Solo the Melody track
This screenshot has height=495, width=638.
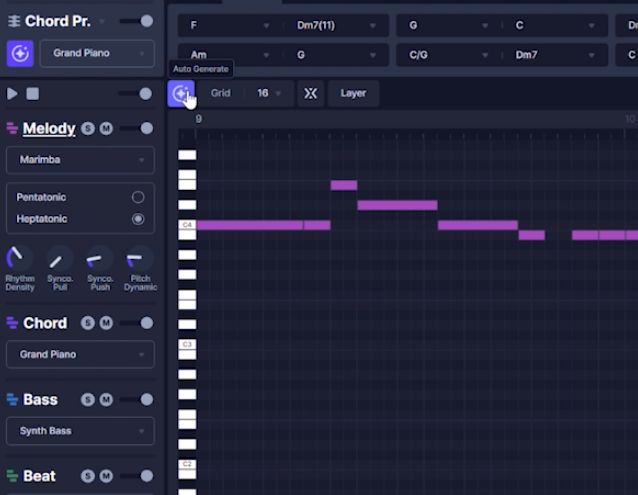pos(88,128)
